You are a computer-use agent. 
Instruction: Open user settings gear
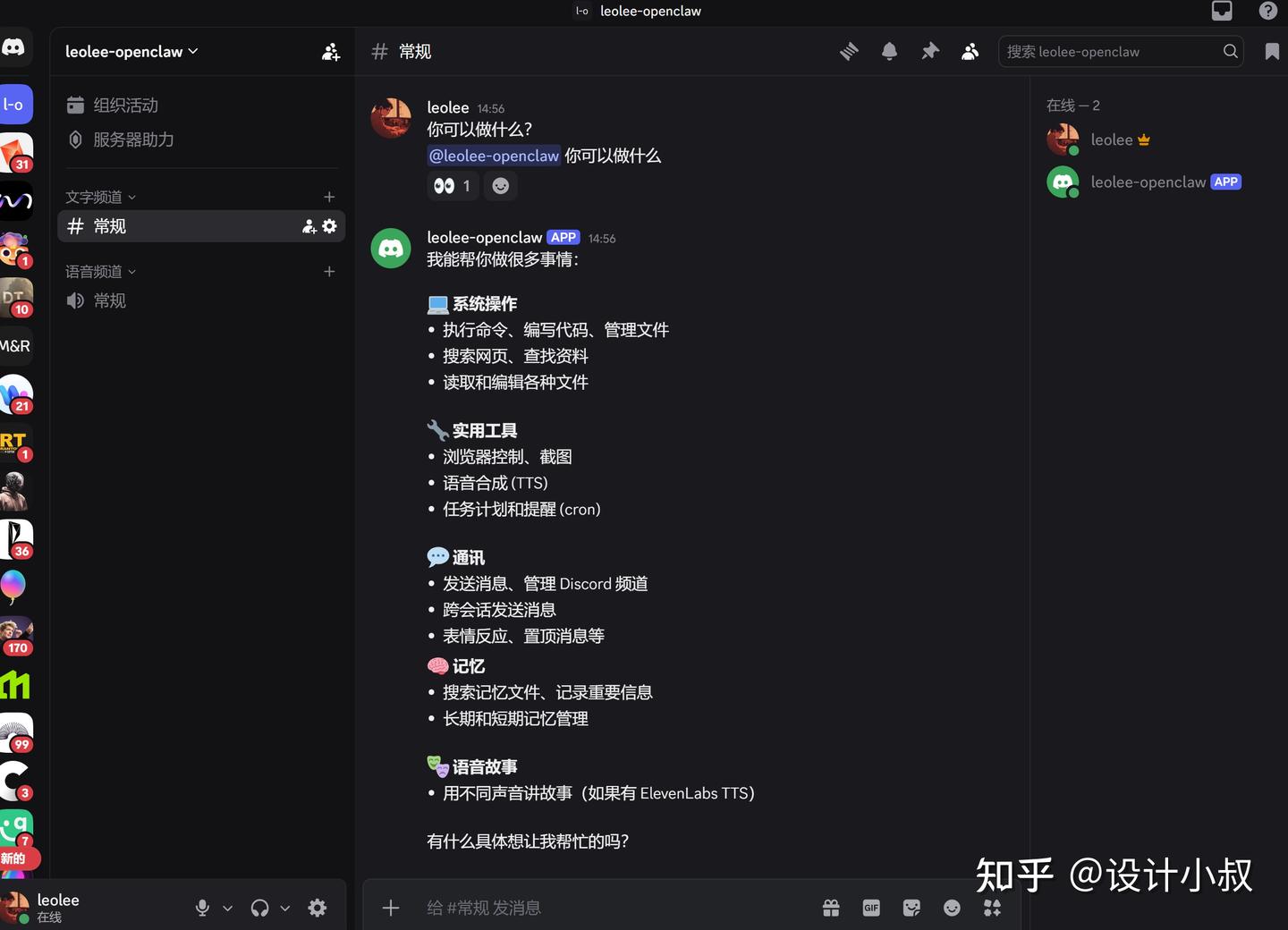coord(318,908)
